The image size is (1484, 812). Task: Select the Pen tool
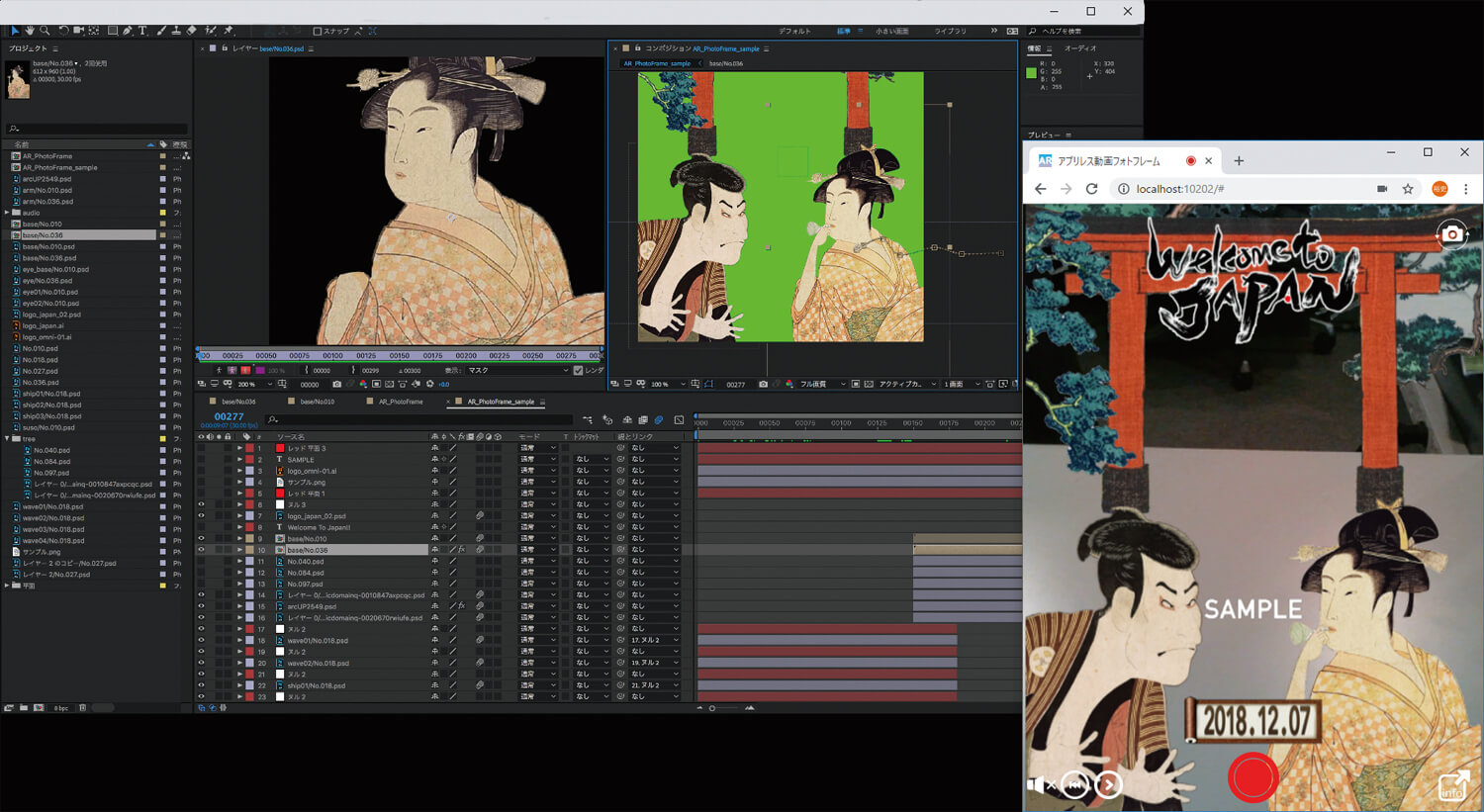click(x=128, y=31)
